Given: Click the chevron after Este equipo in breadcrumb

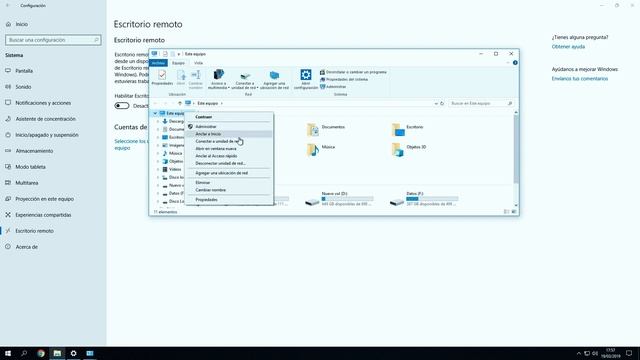Looking at the screenshot, I should tap(222, 104).
